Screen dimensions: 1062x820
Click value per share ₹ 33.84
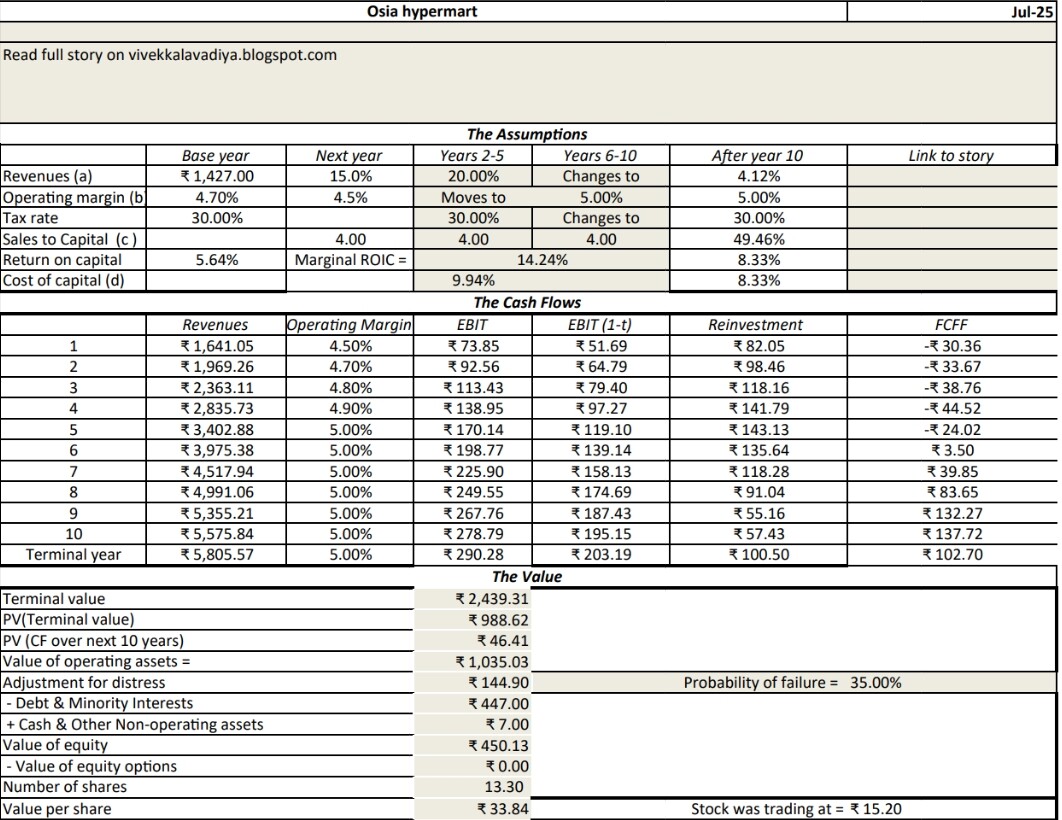[x=503, y=809]
